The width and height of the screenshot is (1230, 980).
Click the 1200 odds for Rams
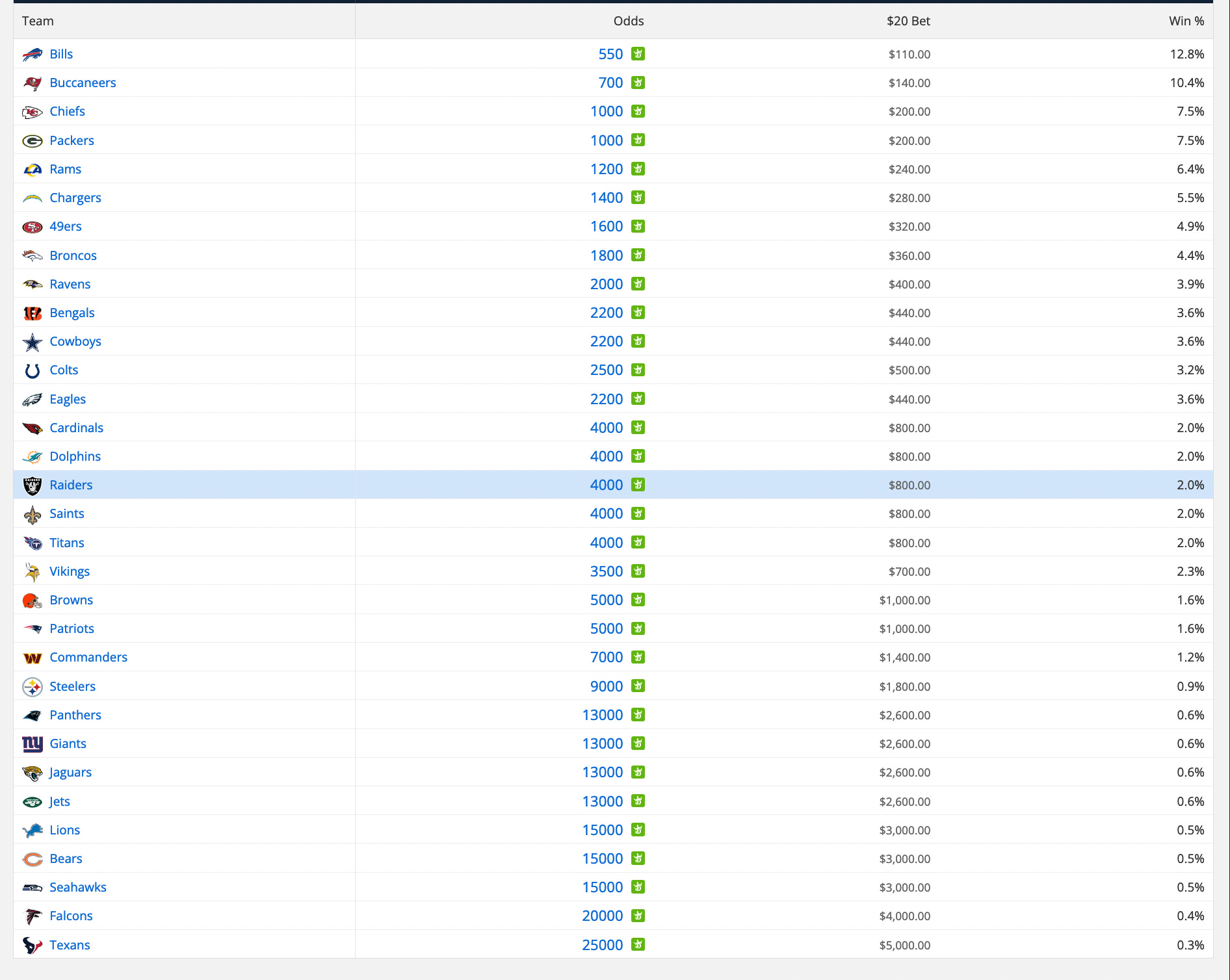pos(607,169)
